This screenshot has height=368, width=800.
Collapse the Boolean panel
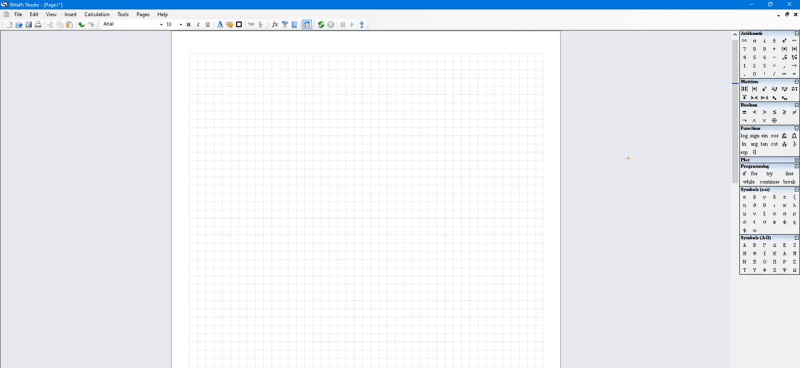[x=796, y=105]
